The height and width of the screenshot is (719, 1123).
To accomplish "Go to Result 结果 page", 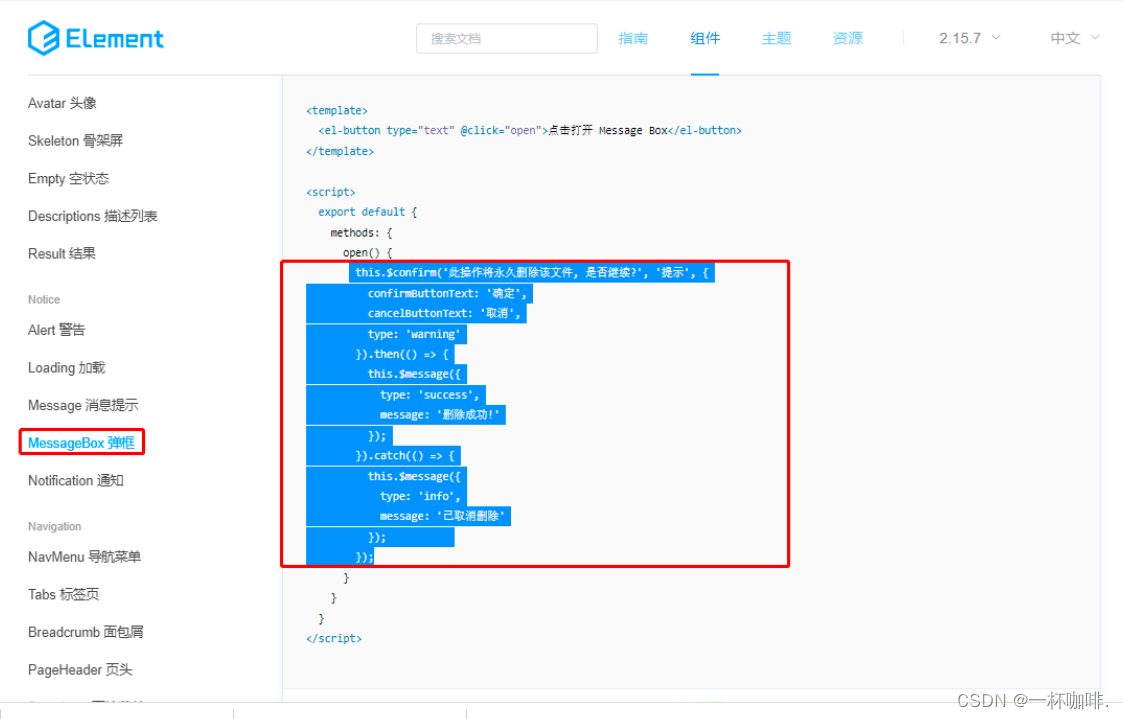I will click(x=62, y=254).
